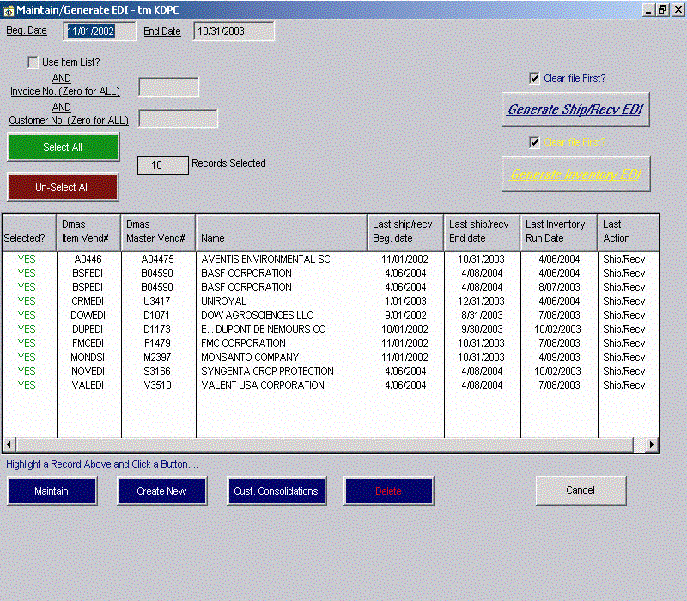The width and height of the screenshot is (687, 601).
Task: Click the End Date field
Action: coord(234,31)
